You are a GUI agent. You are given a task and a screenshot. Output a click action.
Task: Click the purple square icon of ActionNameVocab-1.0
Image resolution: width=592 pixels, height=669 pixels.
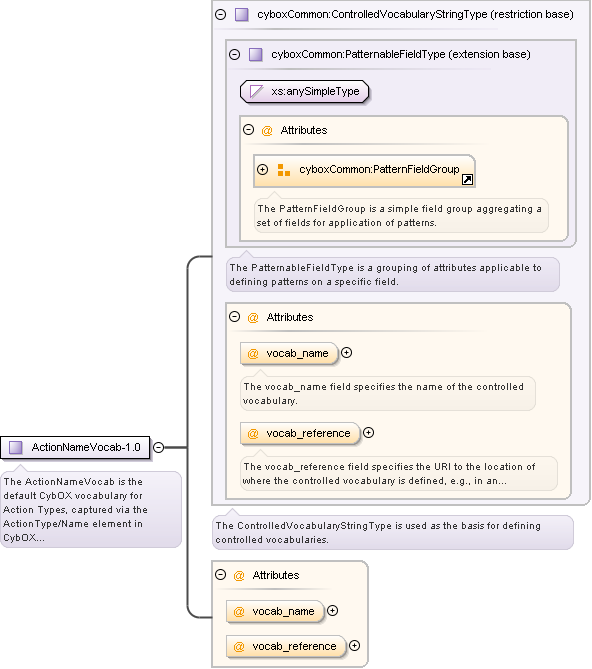tap(16, 447)
